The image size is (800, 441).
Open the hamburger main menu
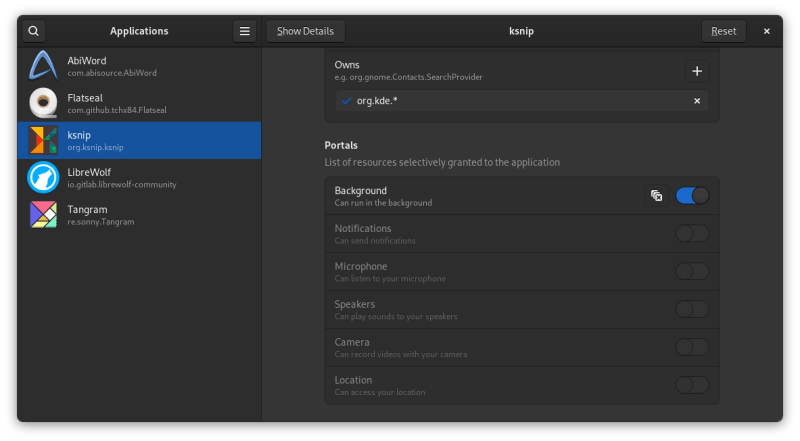click(245, 31)
